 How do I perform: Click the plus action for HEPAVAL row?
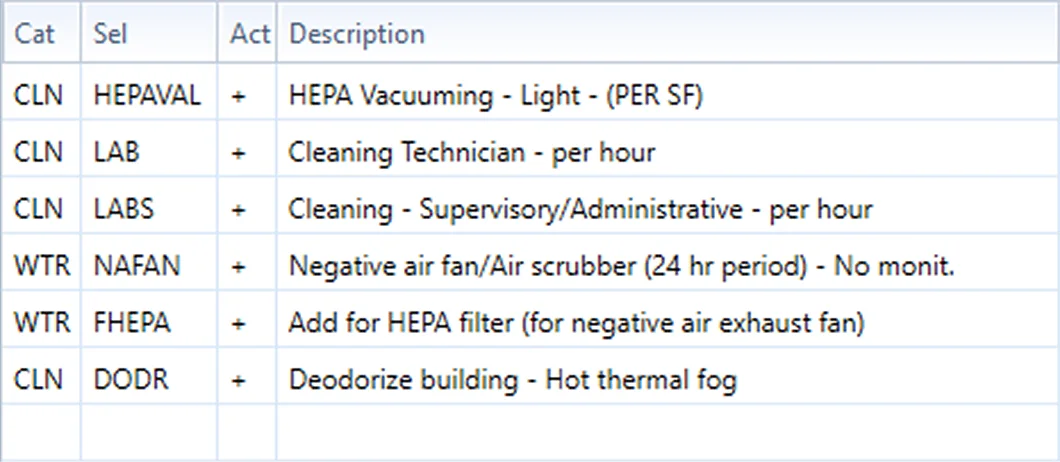click(x=237, y=96)
